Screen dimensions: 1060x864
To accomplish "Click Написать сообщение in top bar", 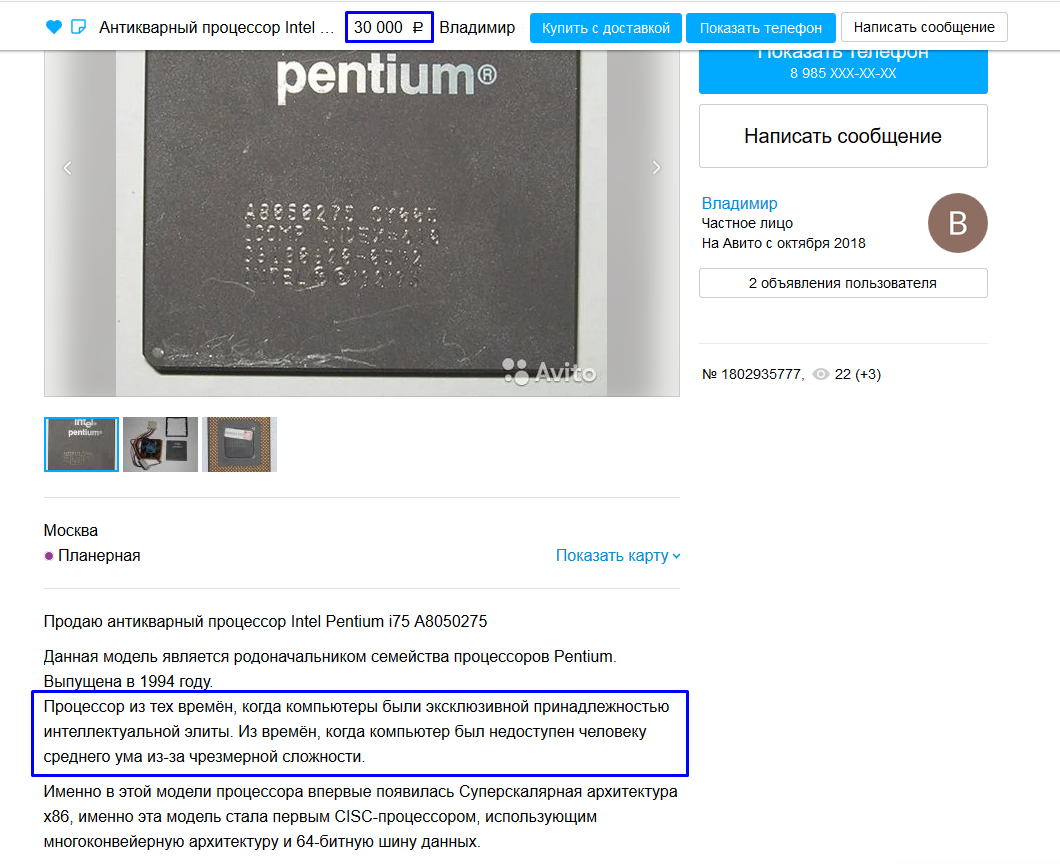I will [924, 27].
